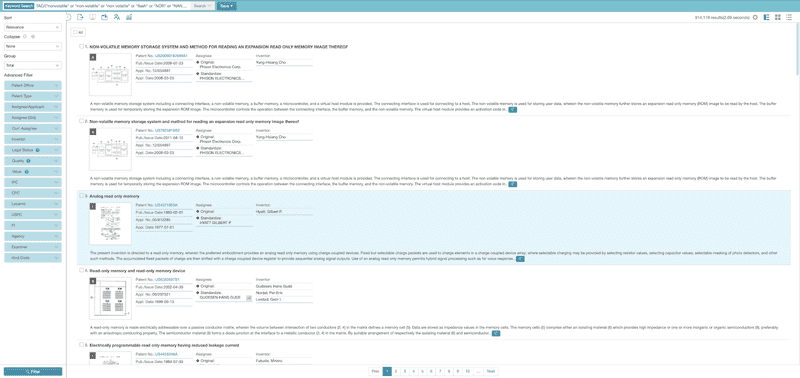
Task: Click the export document icon in toolbar
Action: click(80, 17)
